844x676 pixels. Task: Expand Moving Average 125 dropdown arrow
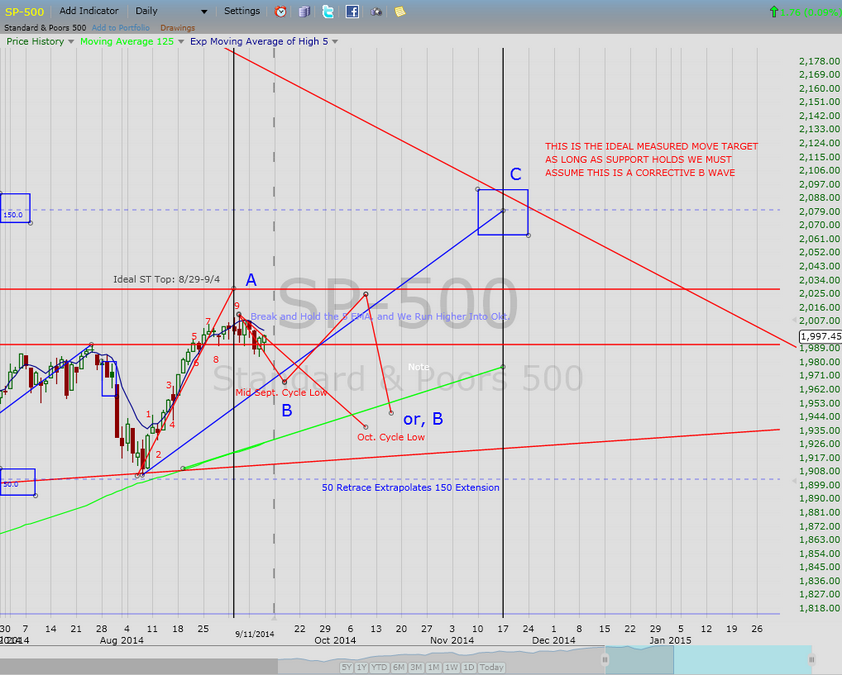(181, 41)
